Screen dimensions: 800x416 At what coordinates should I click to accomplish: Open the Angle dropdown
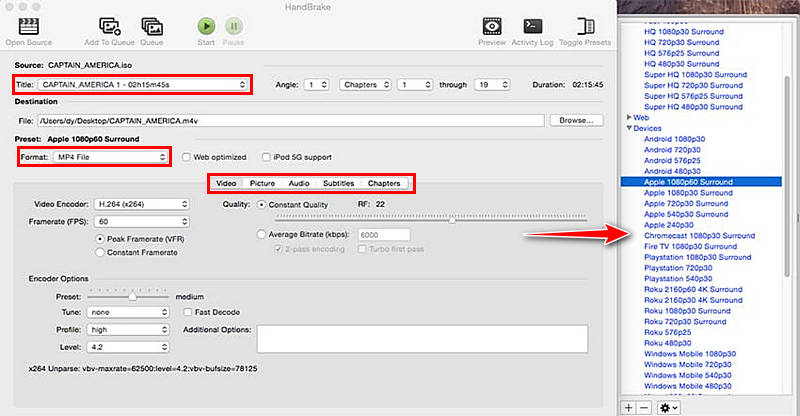click(316, 85)
